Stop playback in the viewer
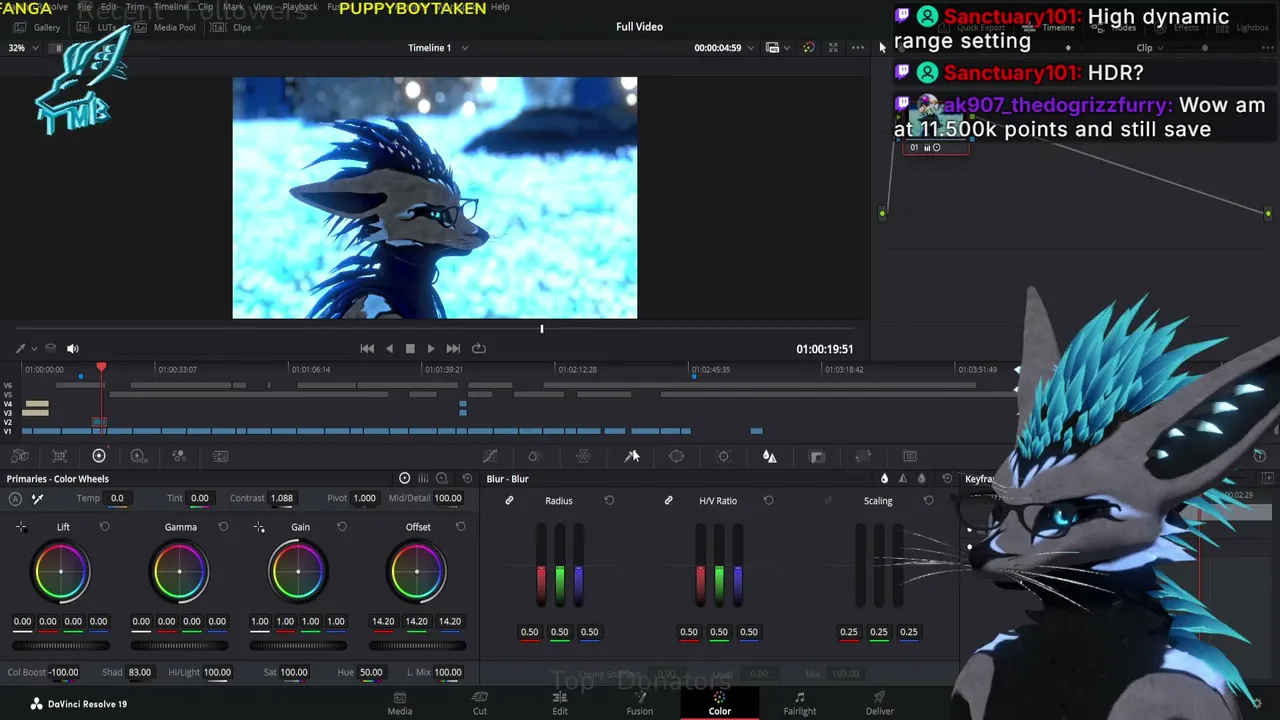Viewport: 1280px width, 720px height. tap(410, 348)
